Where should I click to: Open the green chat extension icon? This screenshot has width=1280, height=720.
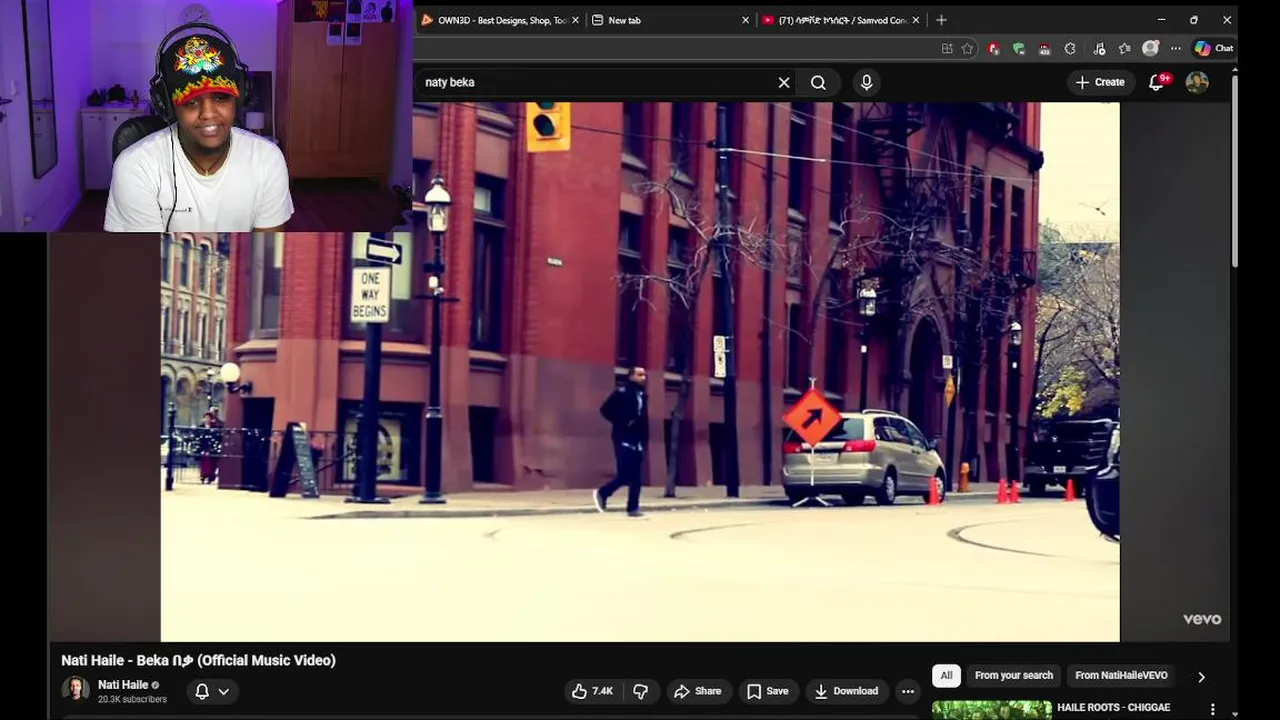1018,48
